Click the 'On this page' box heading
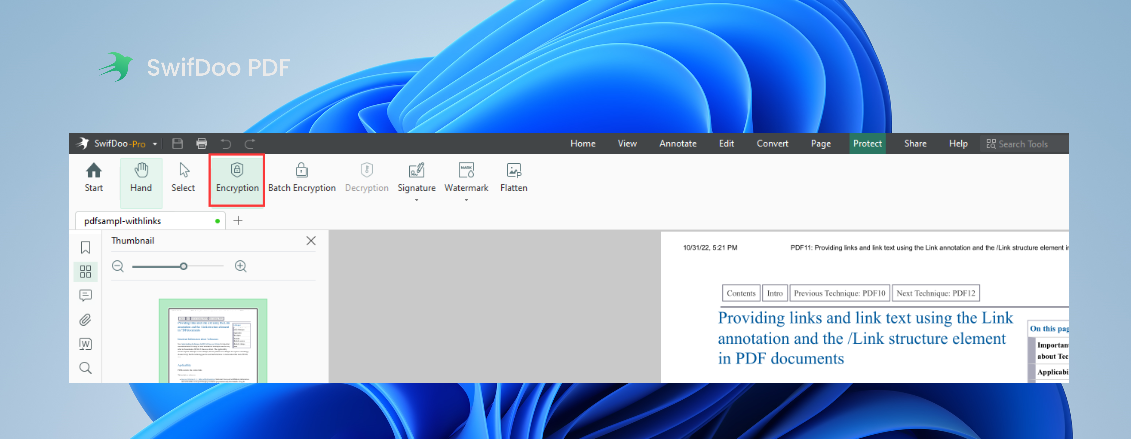 pyautogui.click(x=1050, y=329)
